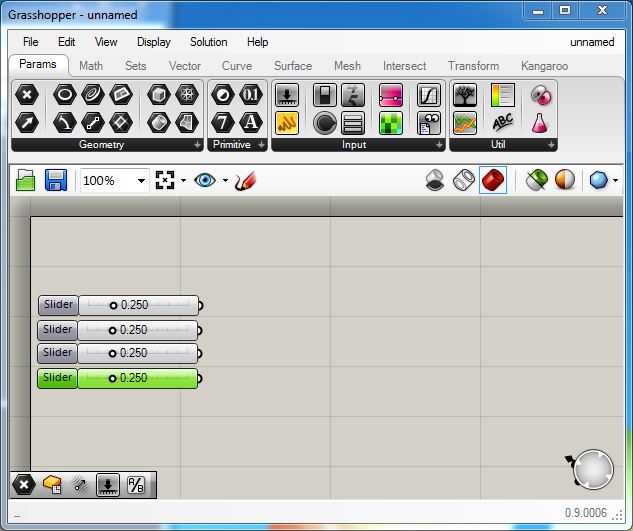Pick the pink flask icon in Util
Image resolution: width=633 pixels, height=531 pixels.
[x=540, y=123]
